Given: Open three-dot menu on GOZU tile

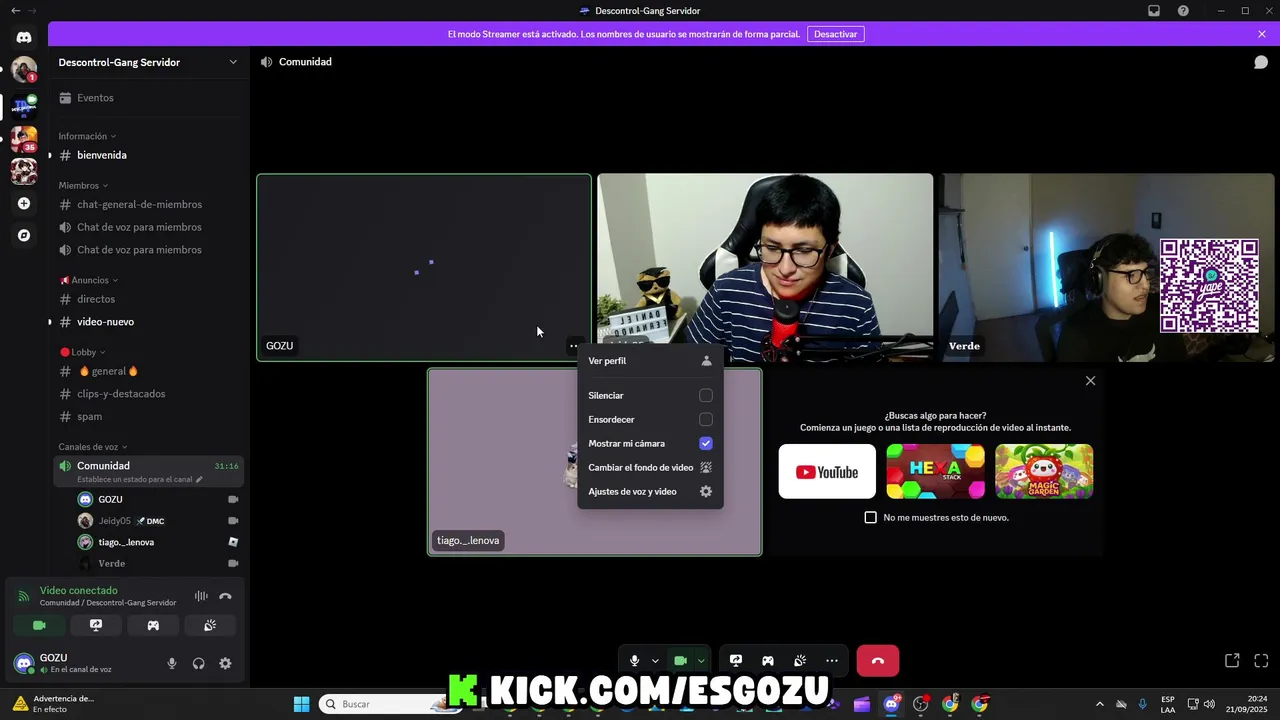Looking at the screenshot, I should 573,346.
